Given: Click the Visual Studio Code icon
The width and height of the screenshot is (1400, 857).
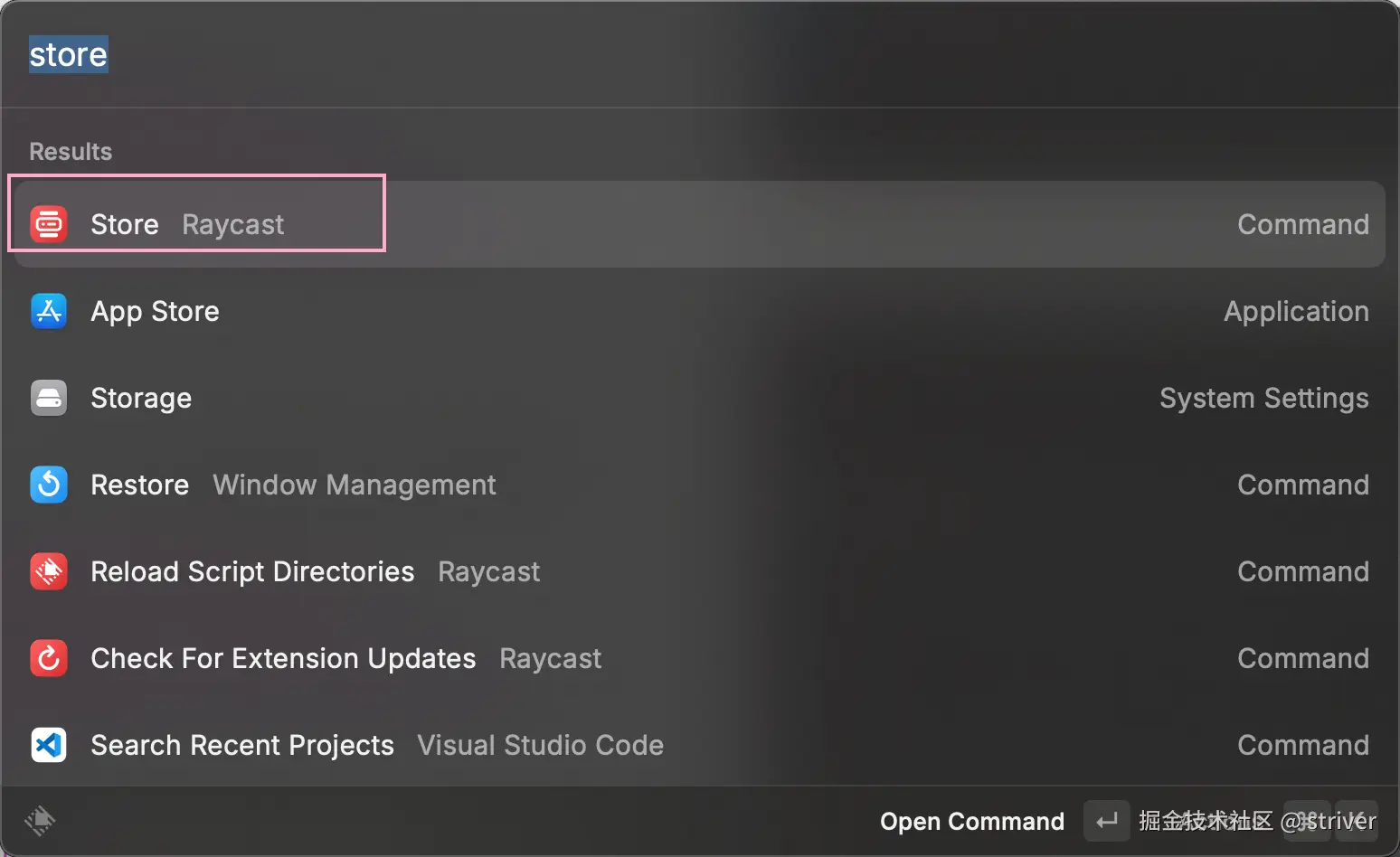Looking at the screenshot, I should pos(49,745).
